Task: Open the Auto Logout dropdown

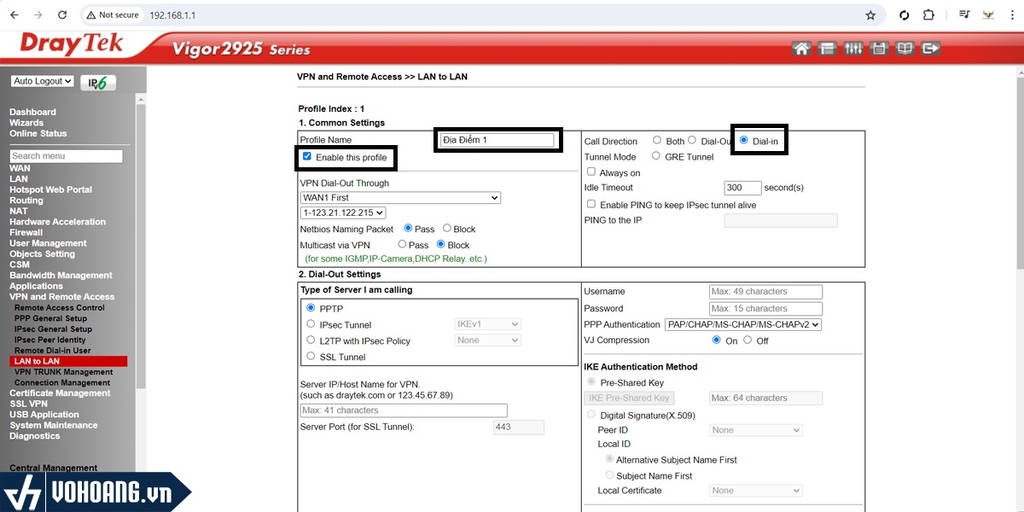Action: 43,81
